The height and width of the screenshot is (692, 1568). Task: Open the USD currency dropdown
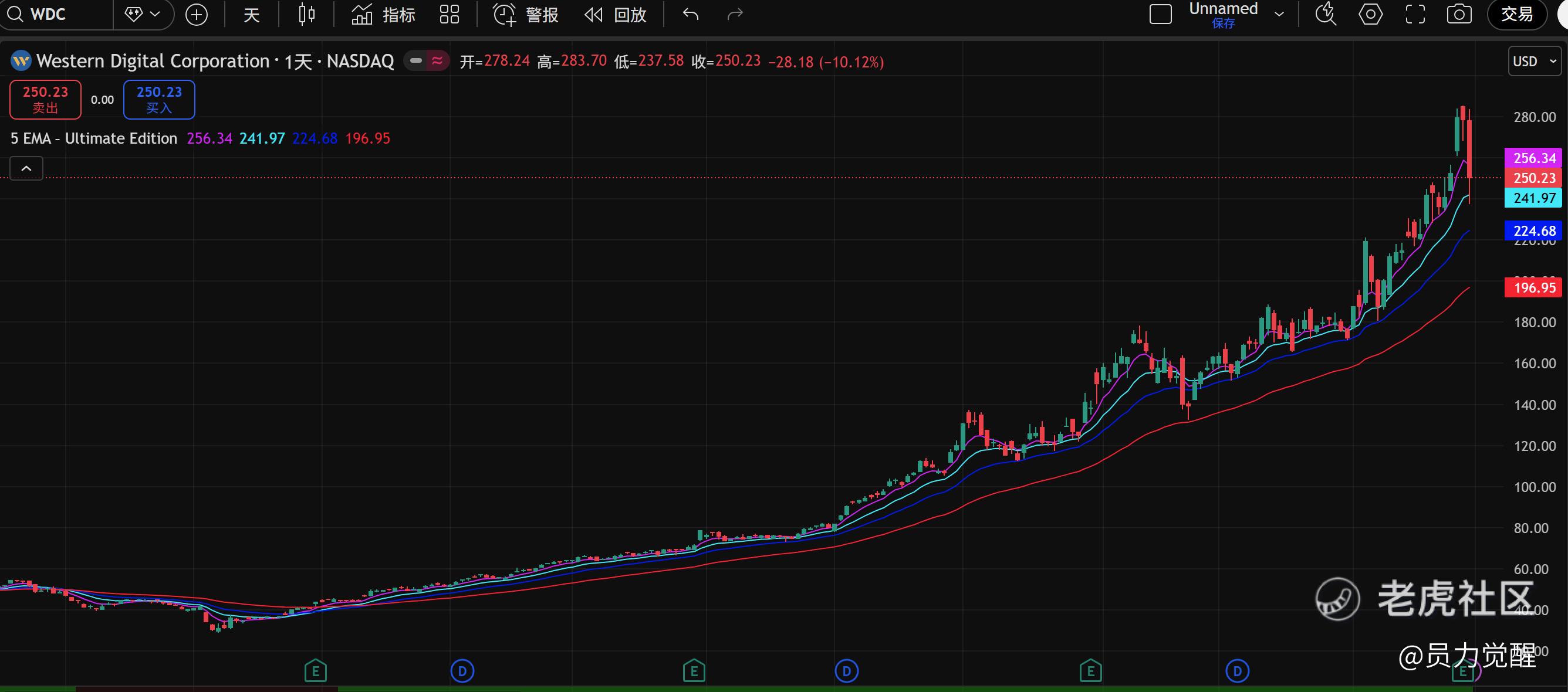pyautogui.click(x=1534, y=62)
